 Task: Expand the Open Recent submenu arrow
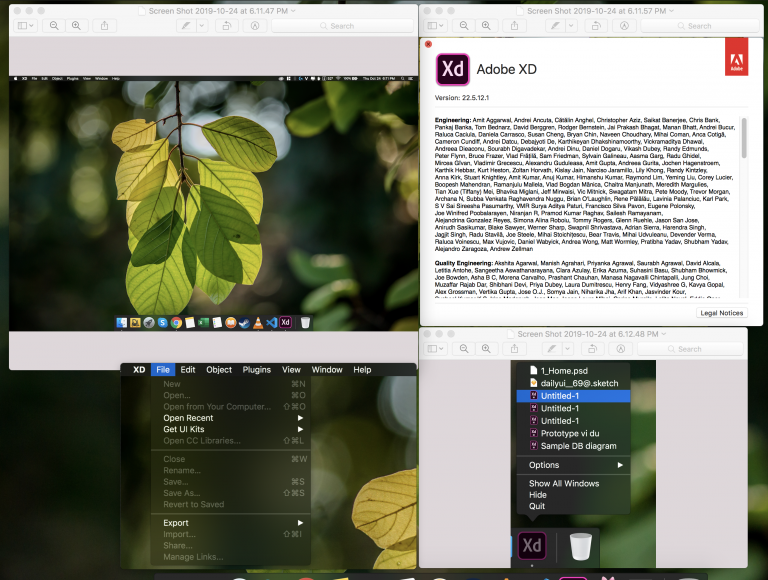point(300,418)
